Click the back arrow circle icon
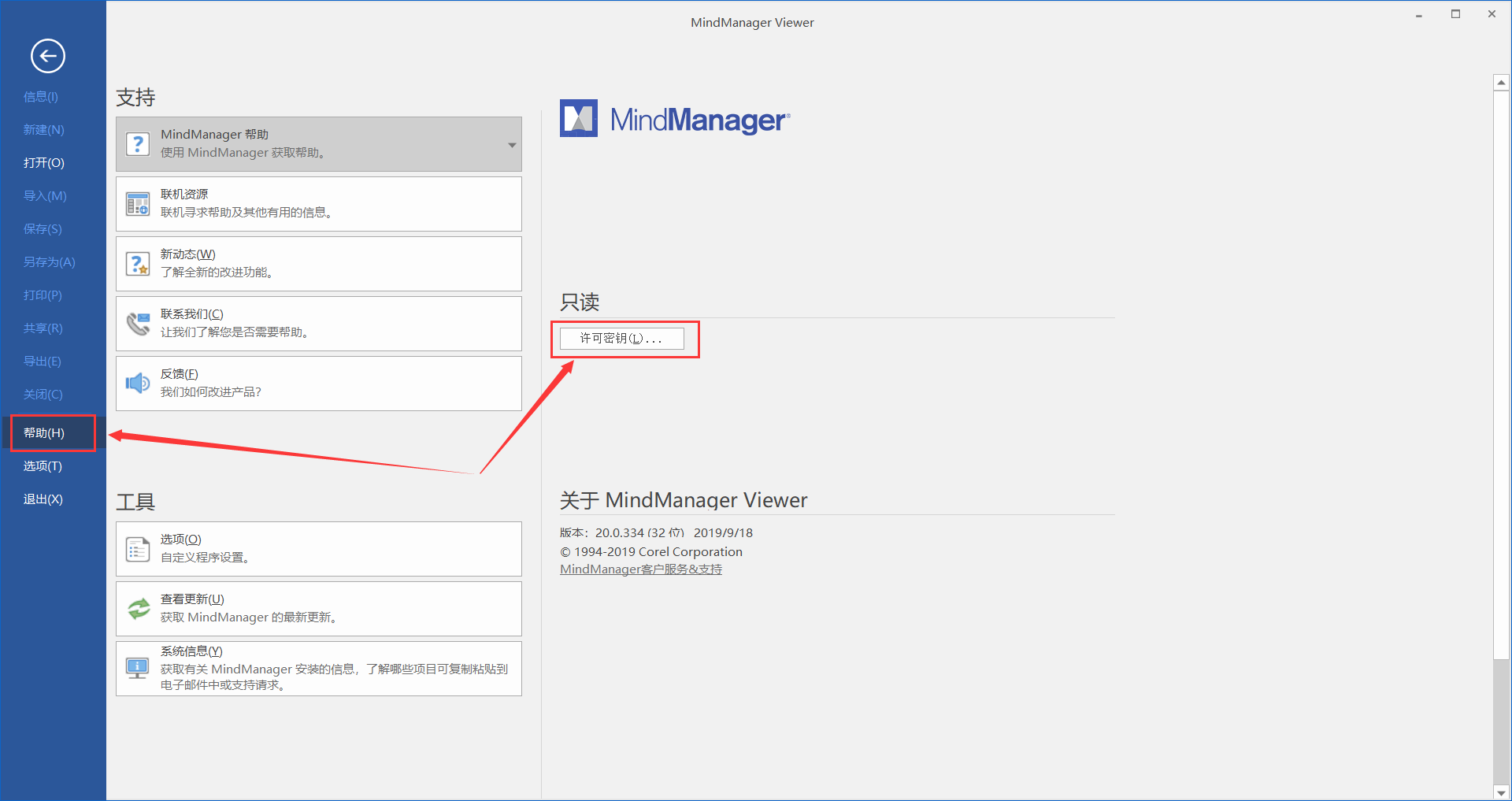The width and height of the screenshot is (1512, 801). pos(47,56)
